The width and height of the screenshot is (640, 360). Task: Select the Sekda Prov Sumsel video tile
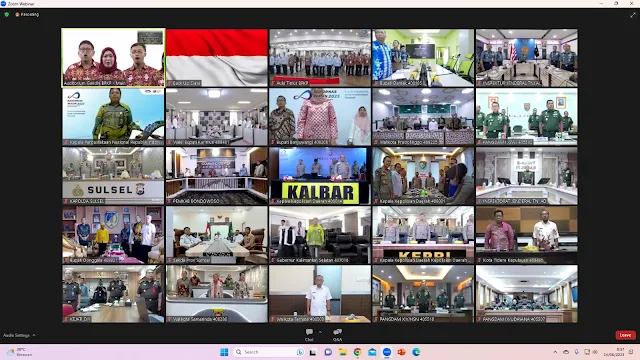tap(217, 235)
